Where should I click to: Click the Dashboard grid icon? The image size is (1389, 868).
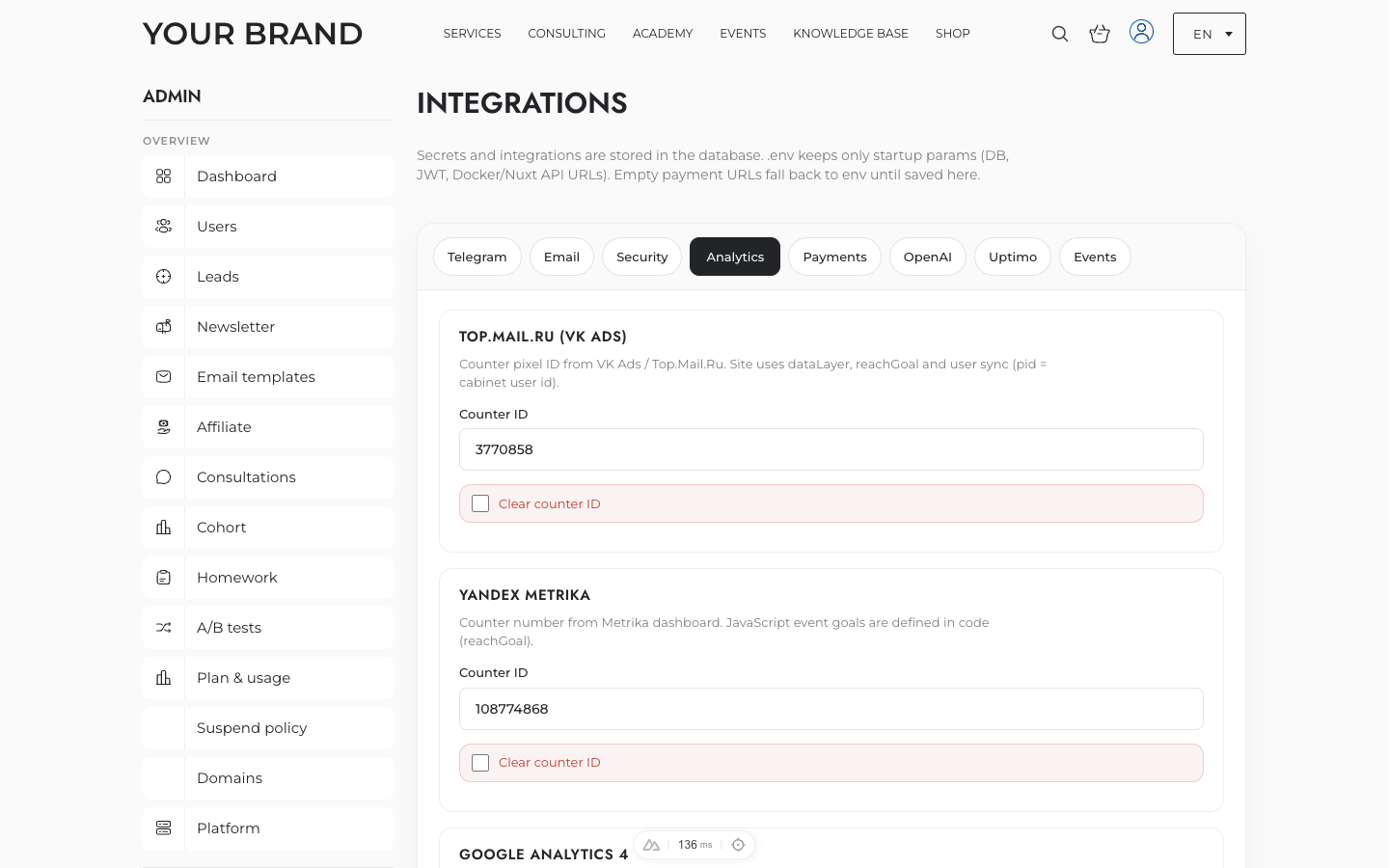[164, 176]
